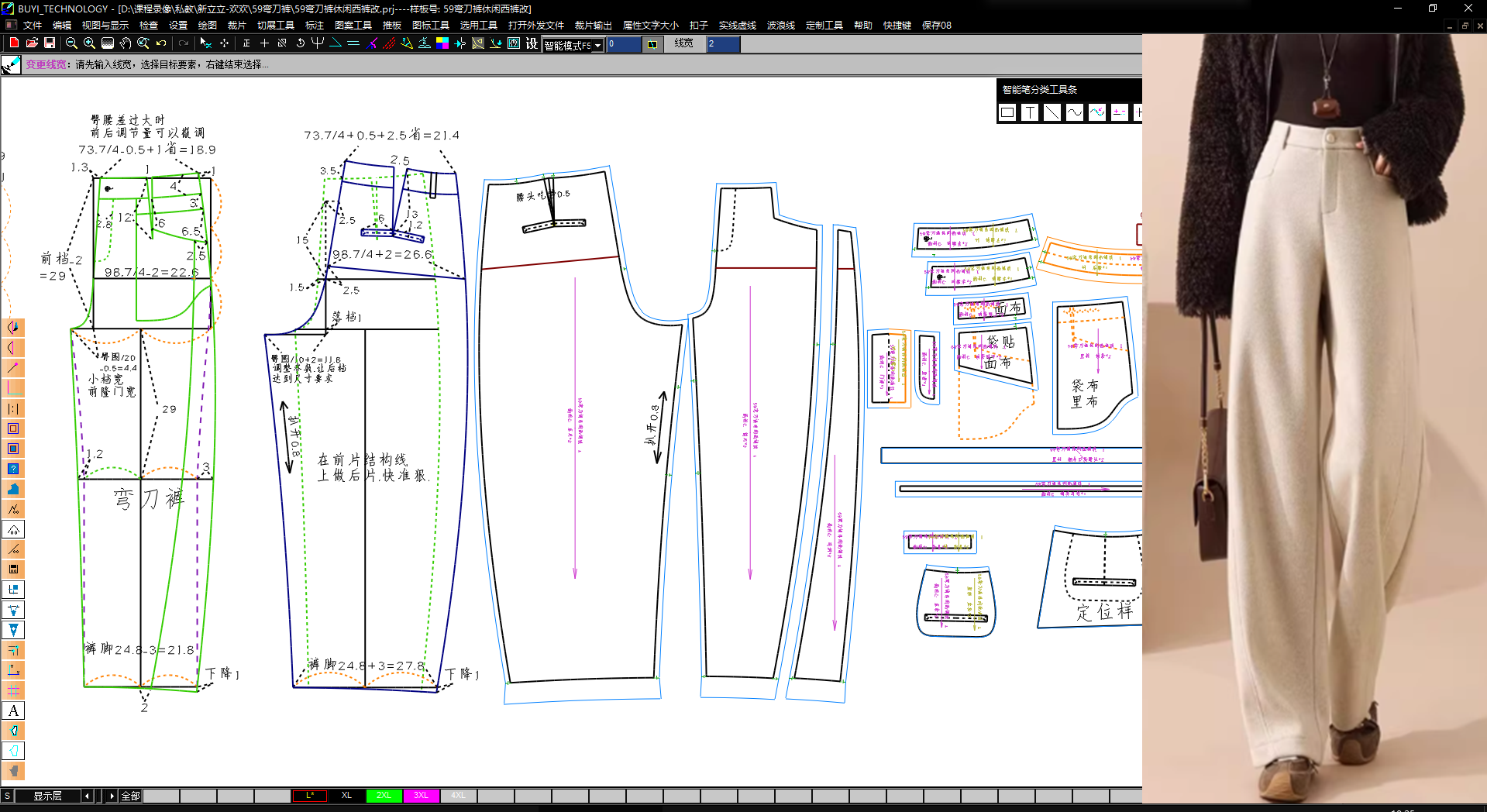Select the rectangle tool in smart pen toolbar
This screenshot has width=1487, height=812.
coord(1007,113)
